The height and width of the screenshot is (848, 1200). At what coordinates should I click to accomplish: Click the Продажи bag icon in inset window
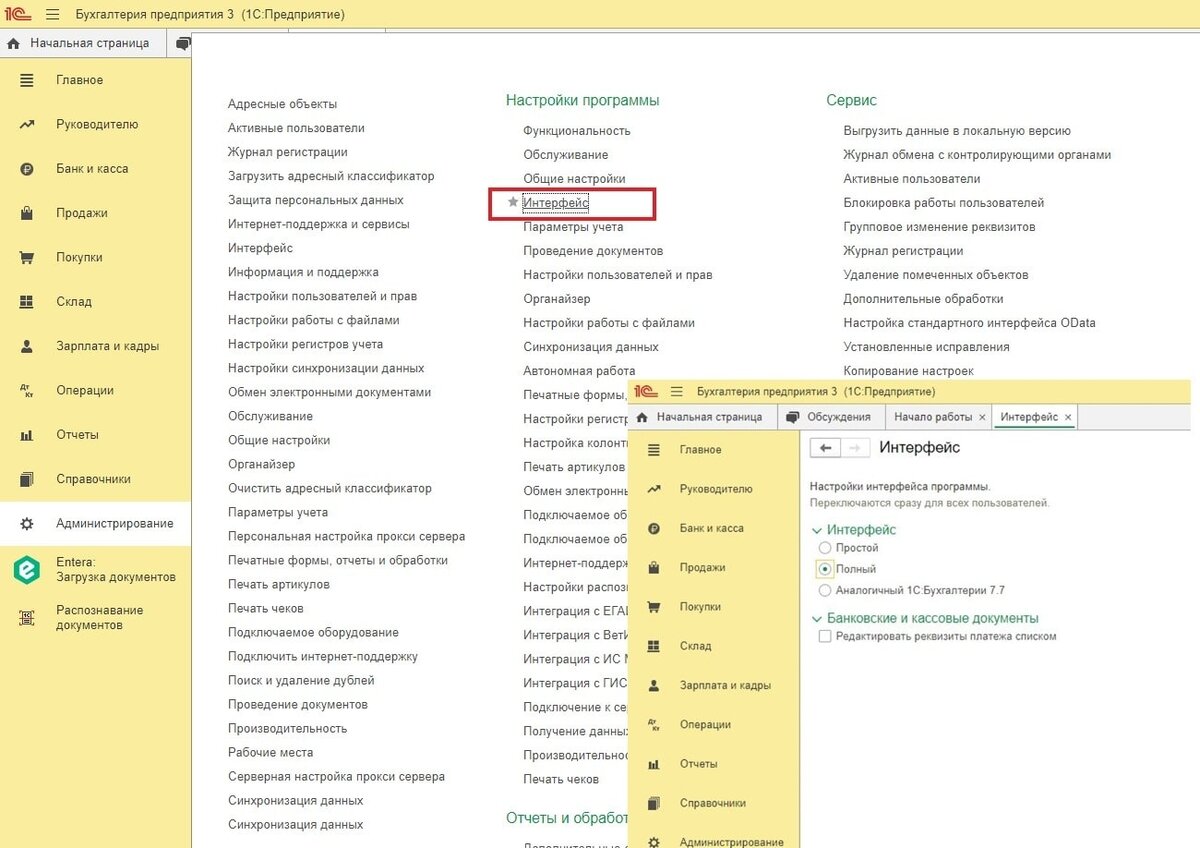pos(654,568)
